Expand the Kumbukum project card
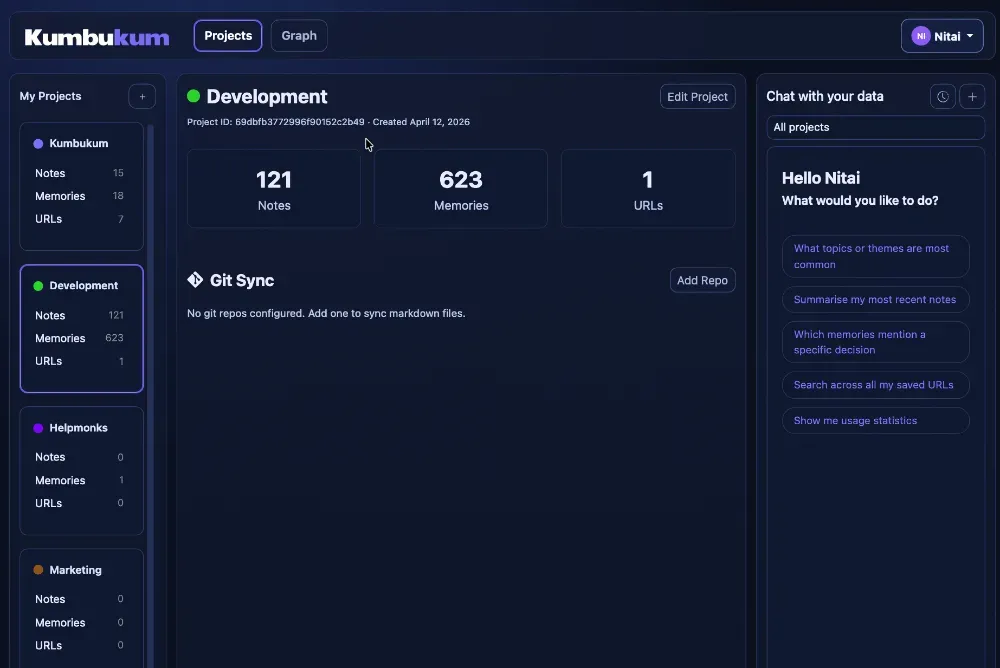The image size is (1000, 668). [81, 143]
